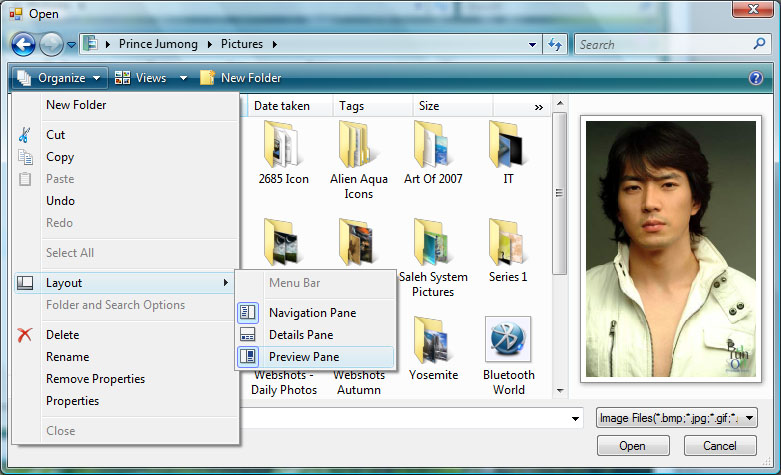Close the Open dialog window
Viewport: 781px width, 475px height.
[x=753, y=9]
